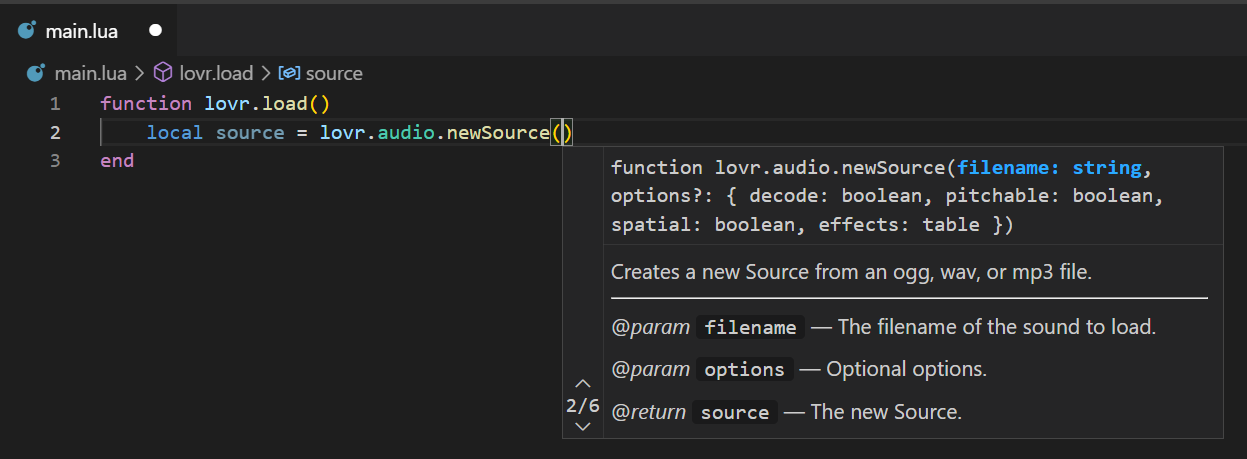Select the source breadcrumb item
The image size is (1247, 459).
(334, 73)
